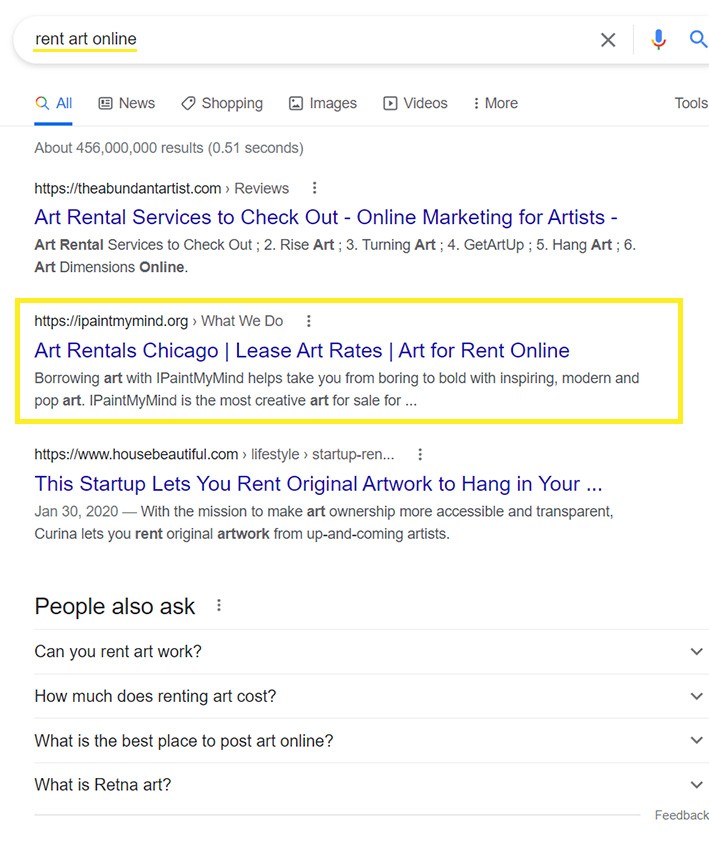Click three-dot options next to People also ask

click(219, 606)
